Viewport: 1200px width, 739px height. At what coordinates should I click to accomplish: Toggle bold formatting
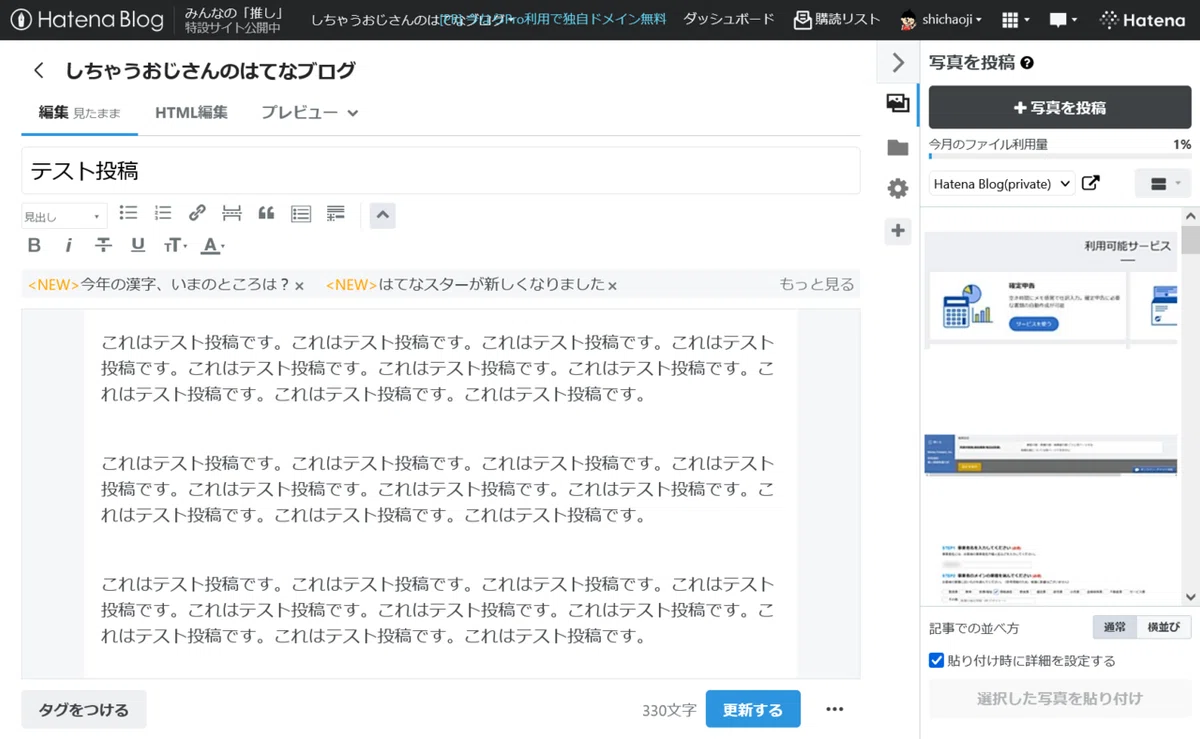pyautogui.click(x=34, y=245)
